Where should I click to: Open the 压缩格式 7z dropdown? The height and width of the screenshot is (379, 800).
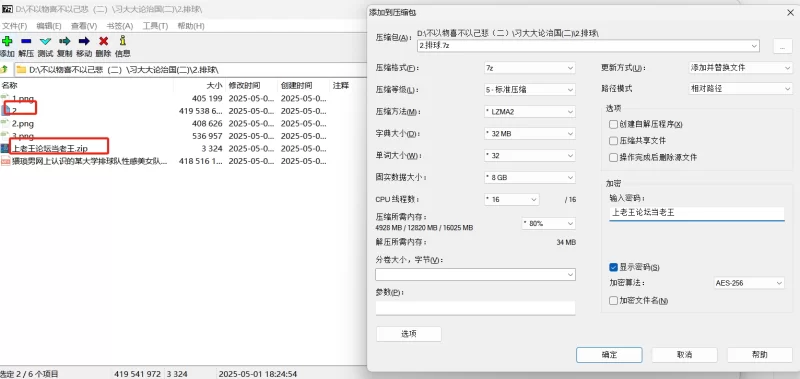[x=530, y=68]
